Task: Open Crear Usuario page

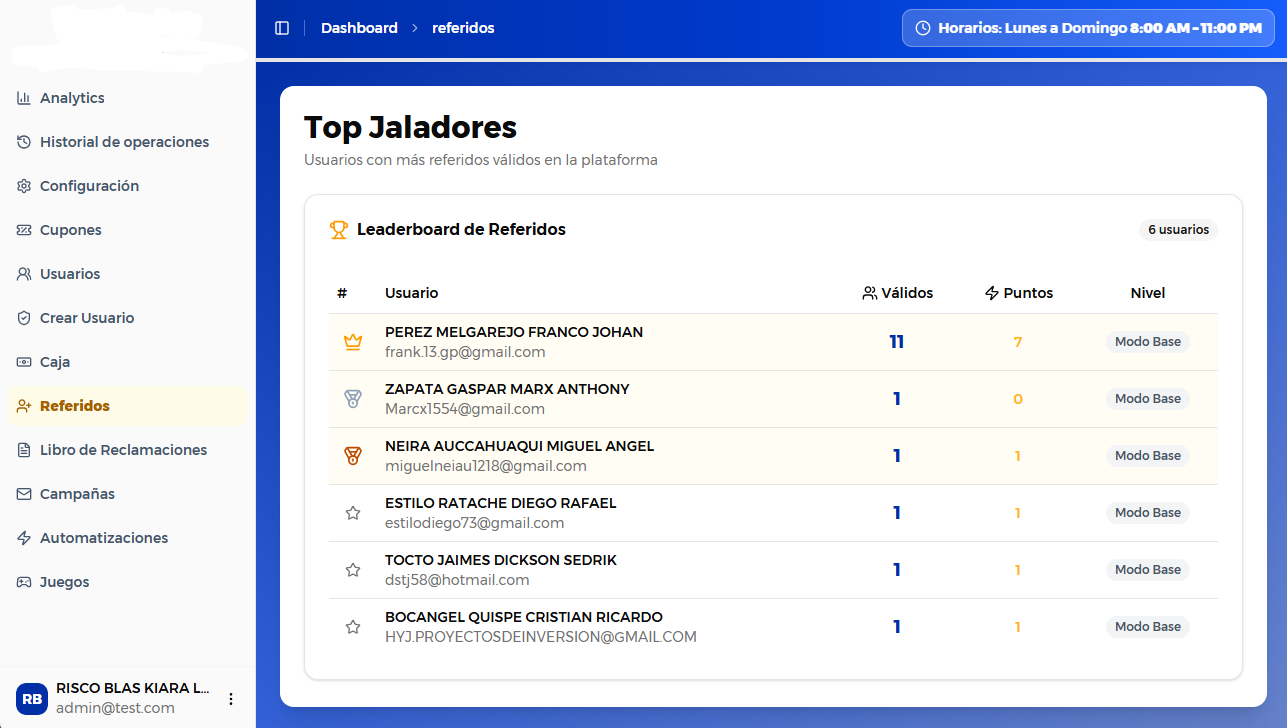Action: click(128, 318)
